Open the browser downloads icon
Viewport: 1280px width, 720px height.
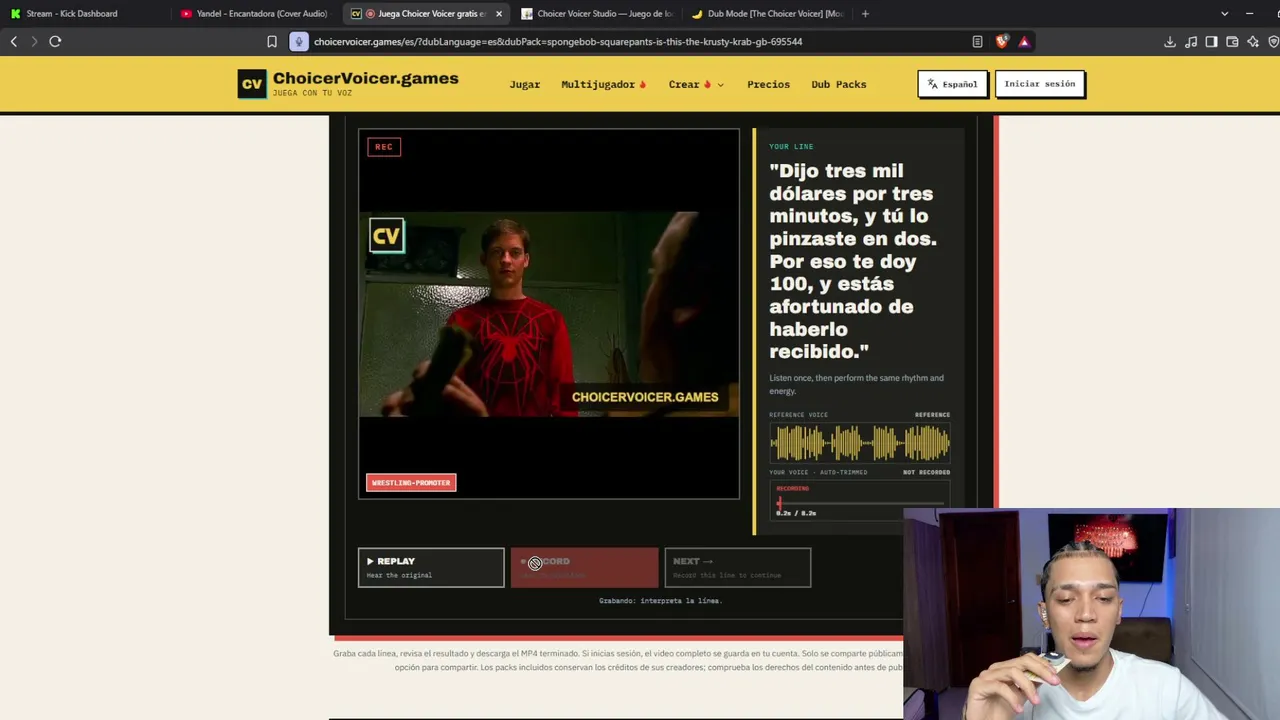click(x=1170, y=42)
